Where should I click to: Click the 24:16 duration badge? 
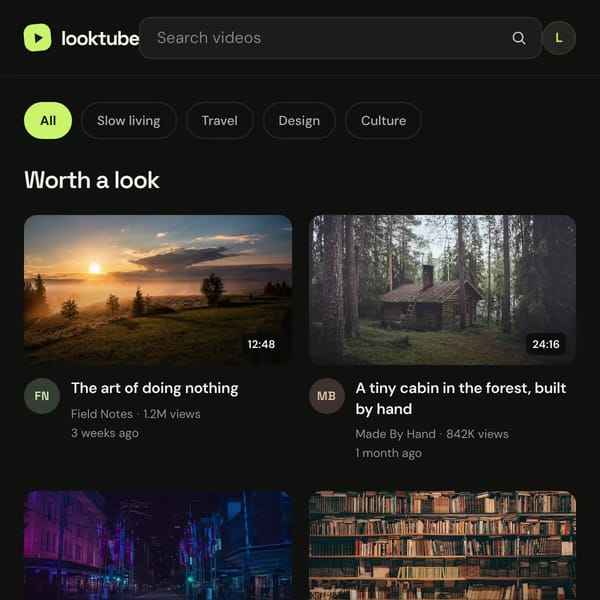click(546, 344)
